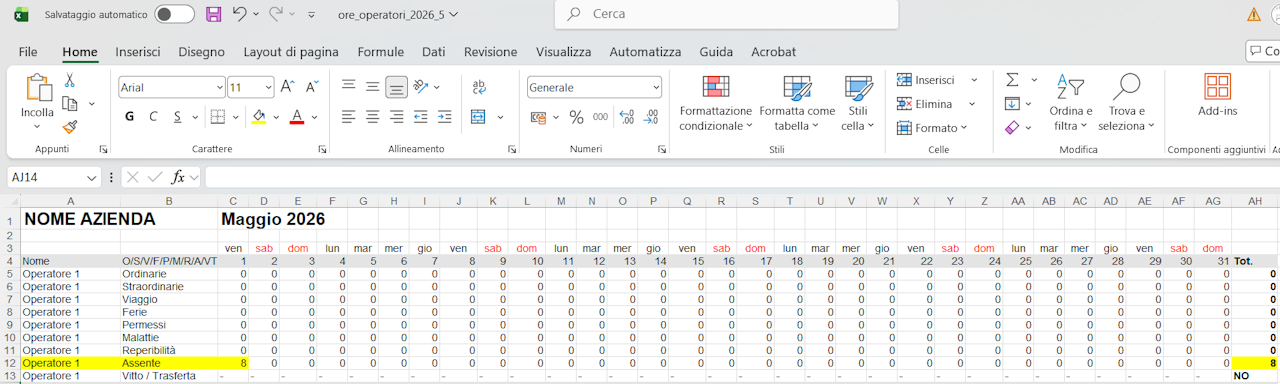The image size is (1280, 384).
Task: Select the Format Painter brush
Action: coord(70,127)
